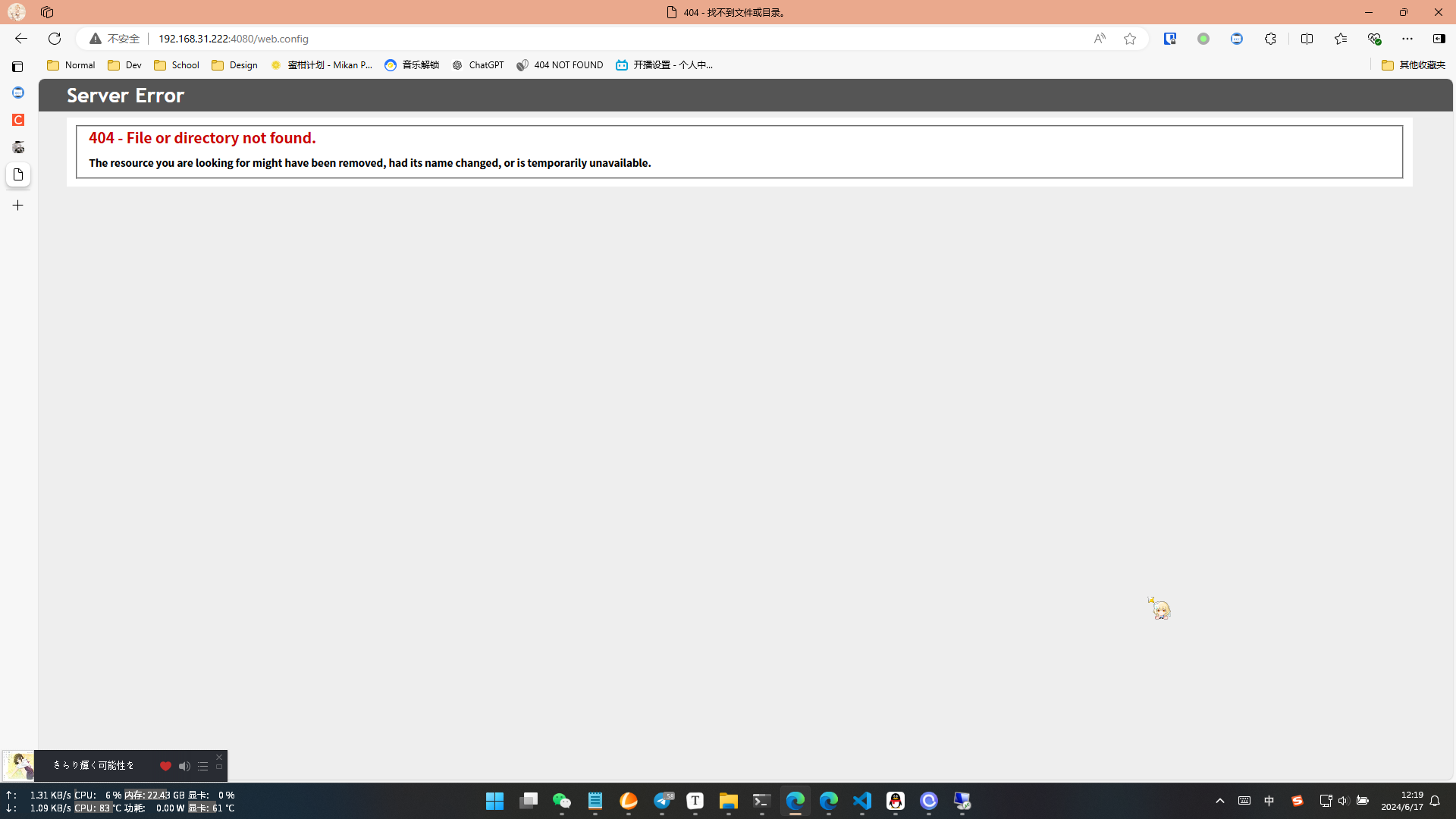Toggle the heart like on music widget
This screenshot has width=1456, height=819.
coord(165,766)
